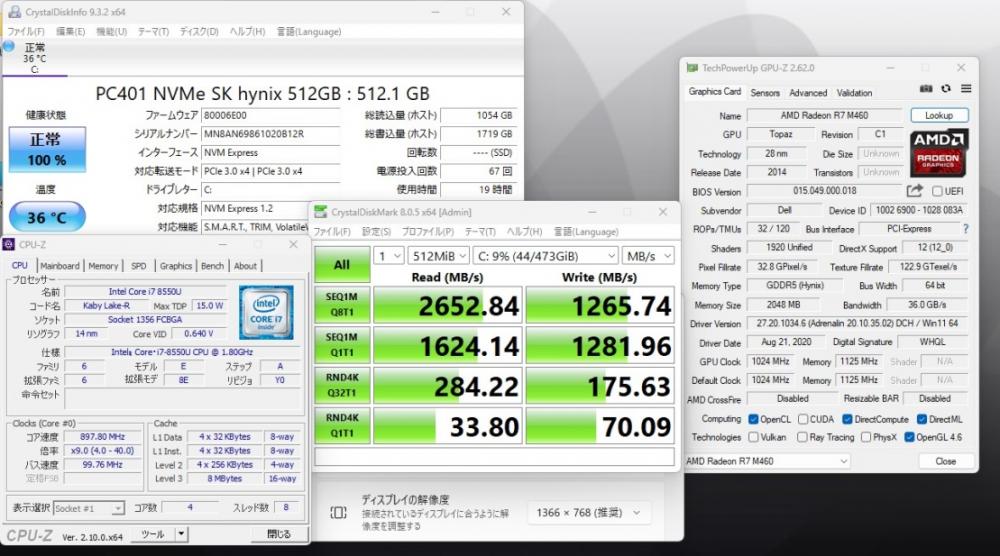Image resolution: width=1000 pixels, height=556 pixels.
Task: Click the RND4K Q32T1 test button
Action: 342,385
